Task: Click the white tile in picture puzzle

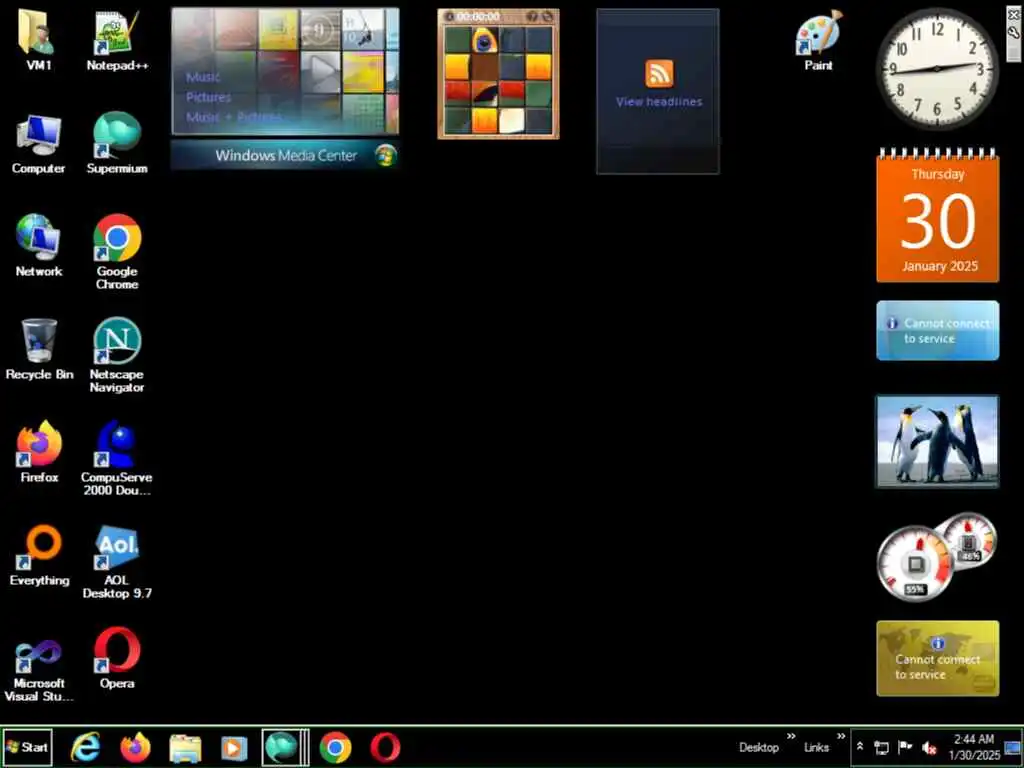Action: pos(511,120)
